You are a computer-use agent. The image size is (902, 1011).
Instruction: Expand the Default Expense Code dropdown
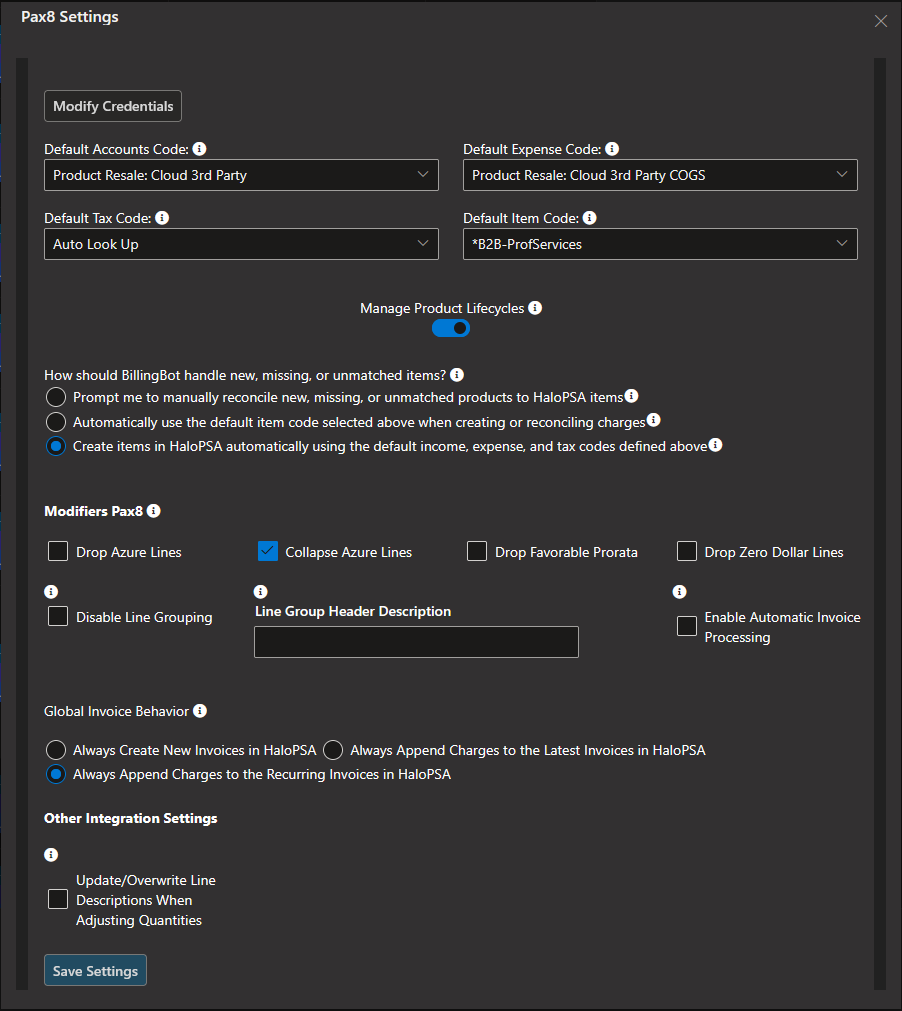pos(660,175)
